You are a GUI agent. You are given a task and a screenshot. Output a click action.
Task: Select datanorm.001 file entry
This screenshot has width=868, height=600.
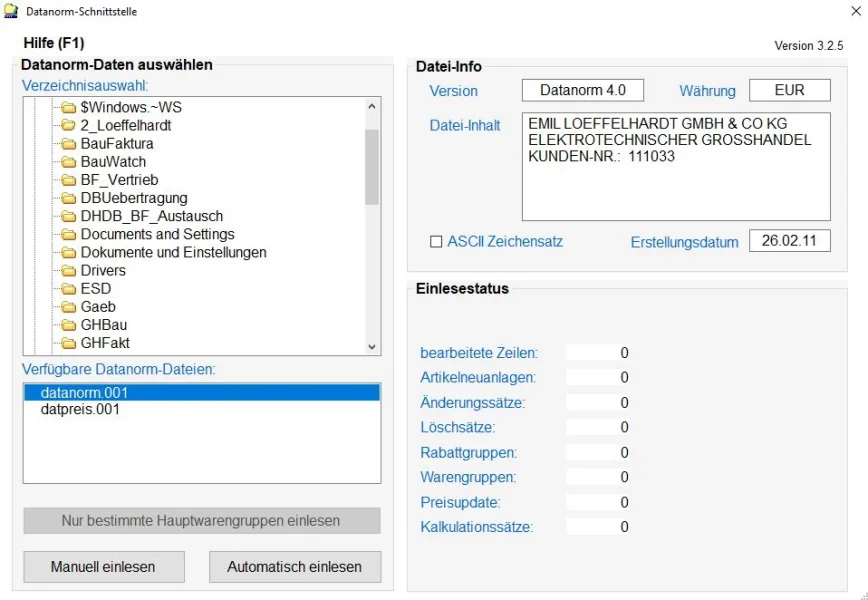(x=84, y=393)
